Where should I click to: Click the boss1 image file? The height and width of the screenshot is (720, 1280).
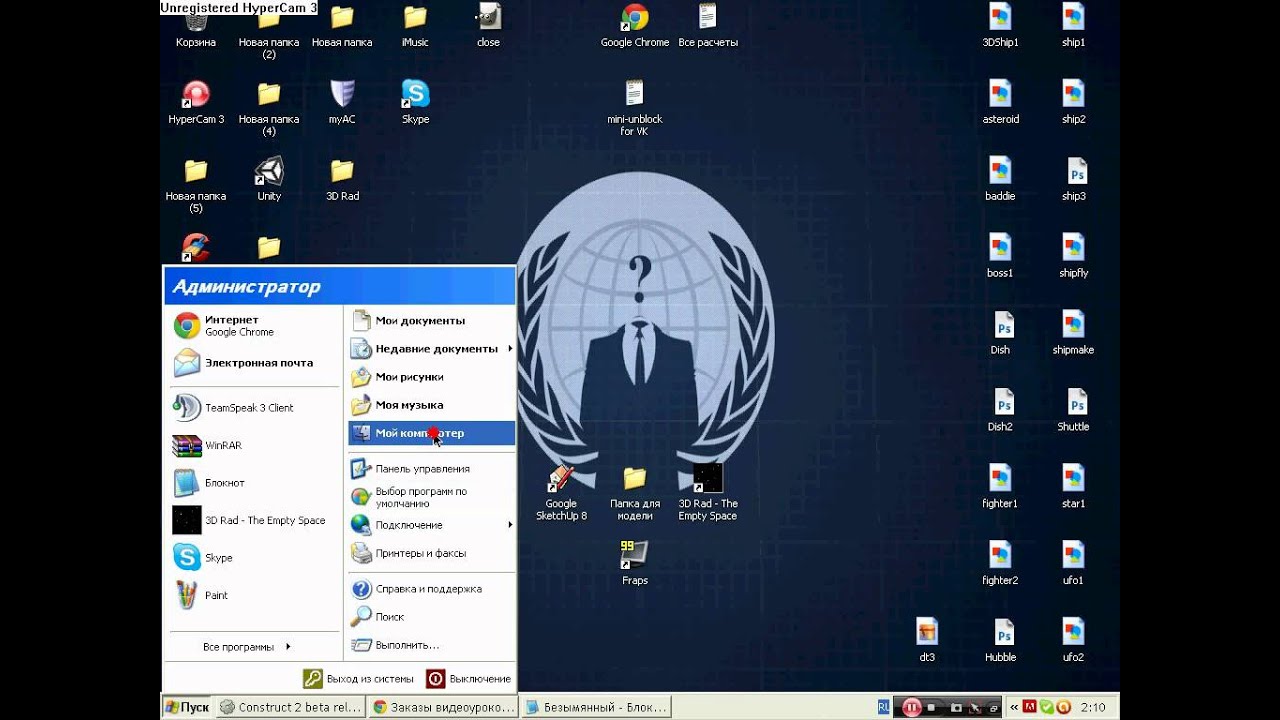click(x=1000, y=257)
